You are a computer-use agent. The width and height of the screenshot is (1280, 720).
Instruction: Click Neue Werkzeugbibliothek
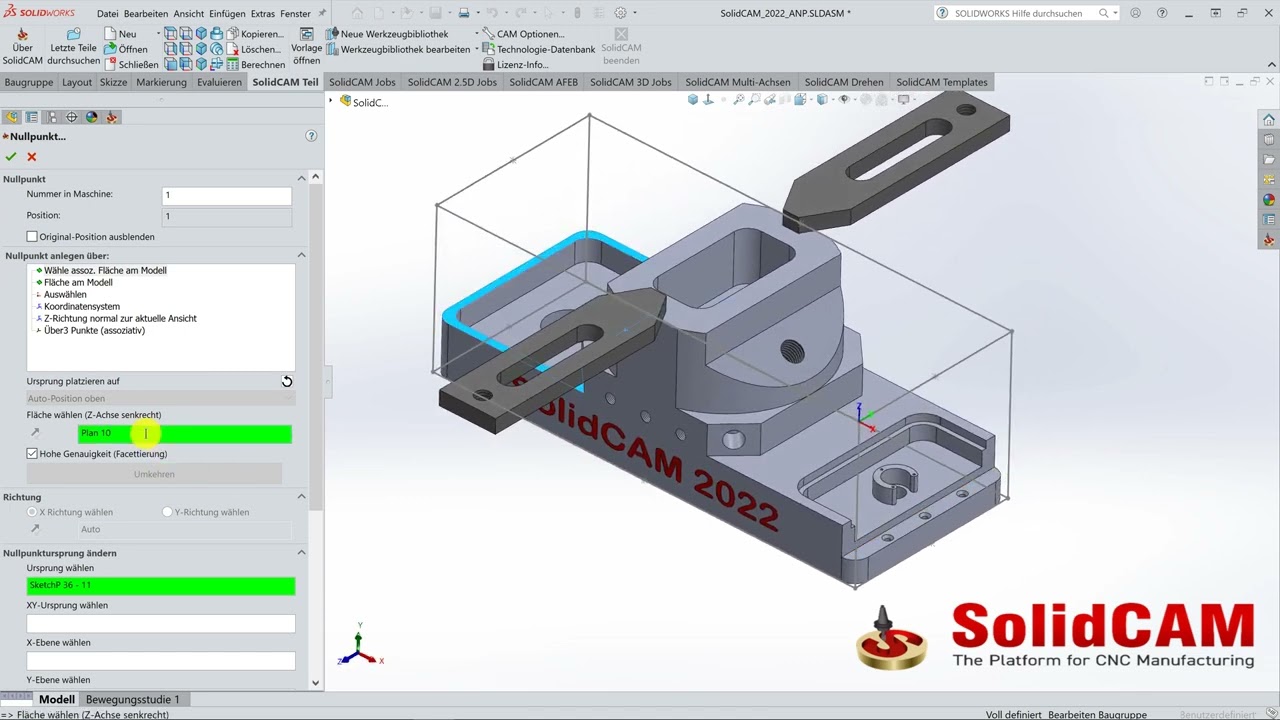click(x=388, y=34)
